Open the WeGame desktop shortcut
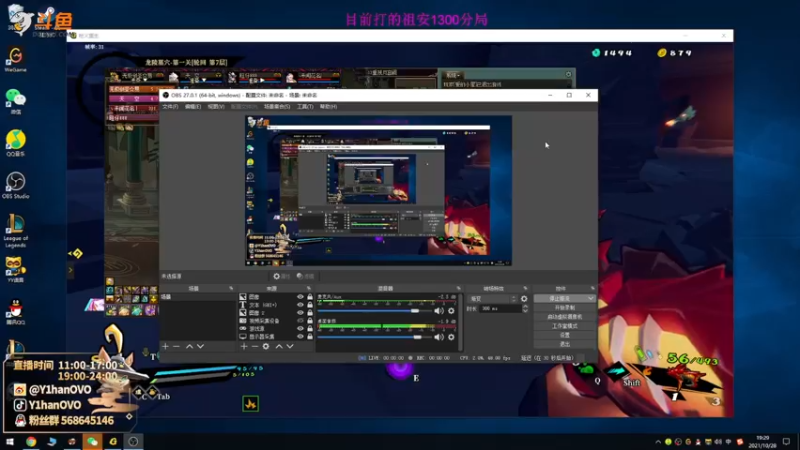The image size is (800, 450). (x=15, y=59)
